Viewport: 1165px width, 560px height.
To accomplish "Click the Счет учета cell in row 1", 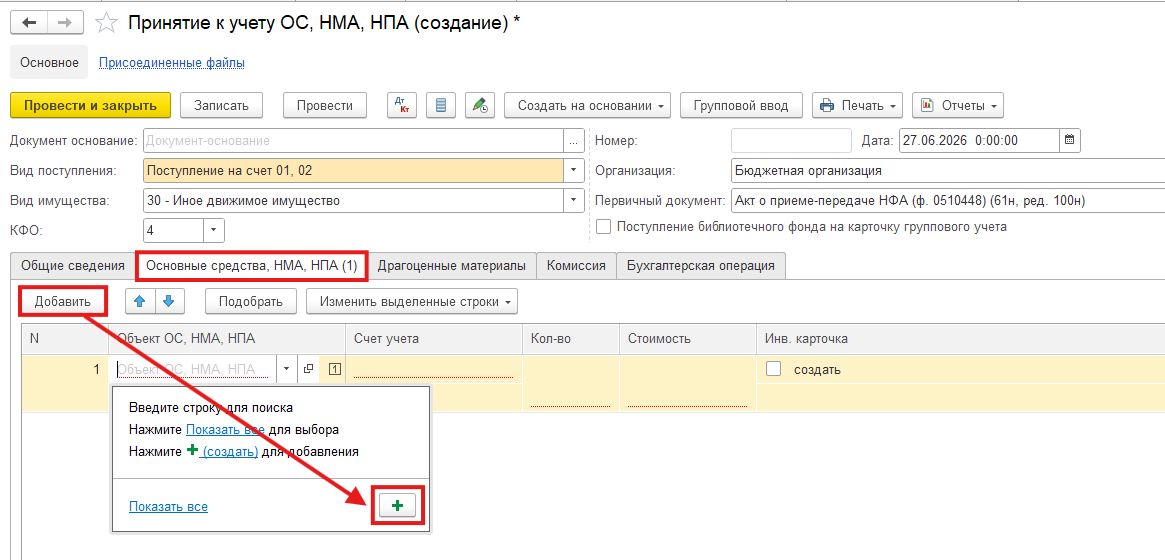I will click(x=434, y=369).
